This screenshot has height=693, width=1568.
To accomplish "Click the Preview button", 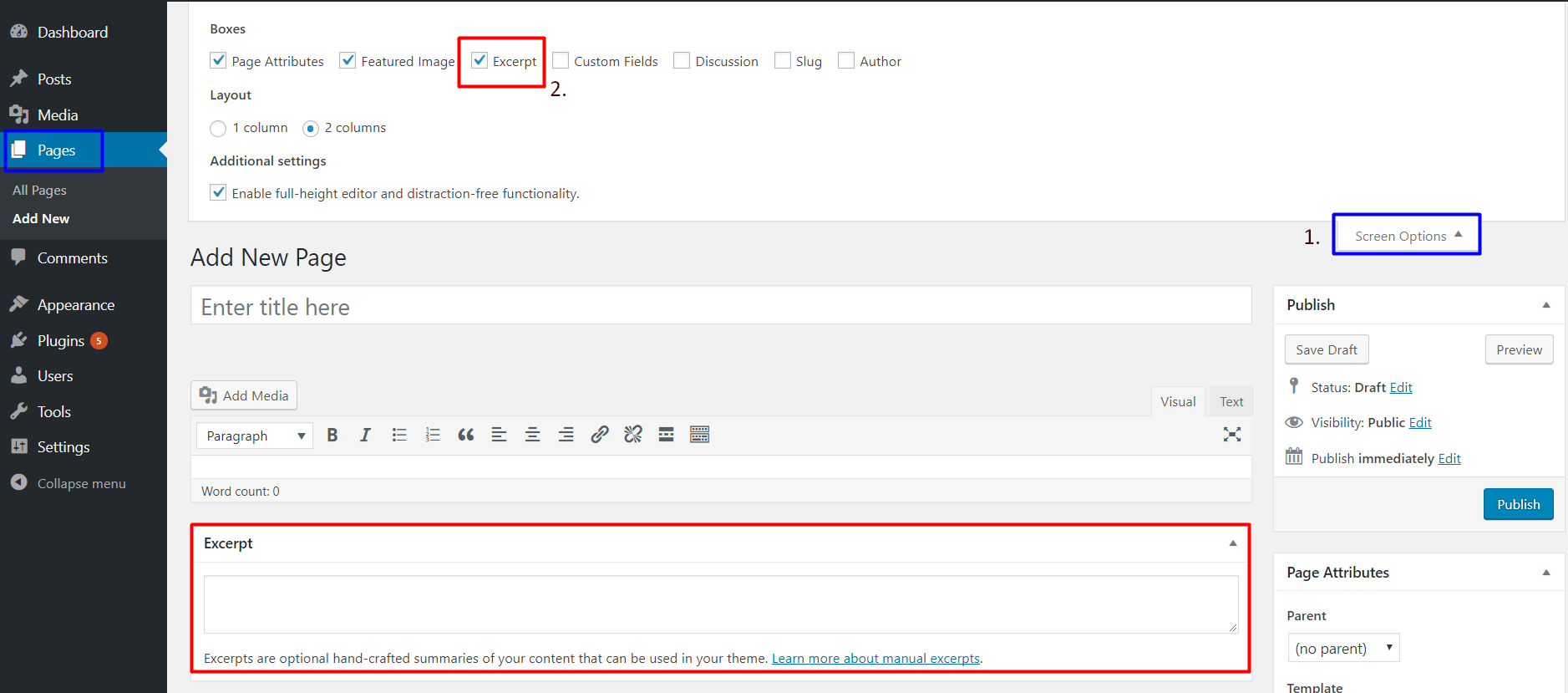I will 1519,349.
